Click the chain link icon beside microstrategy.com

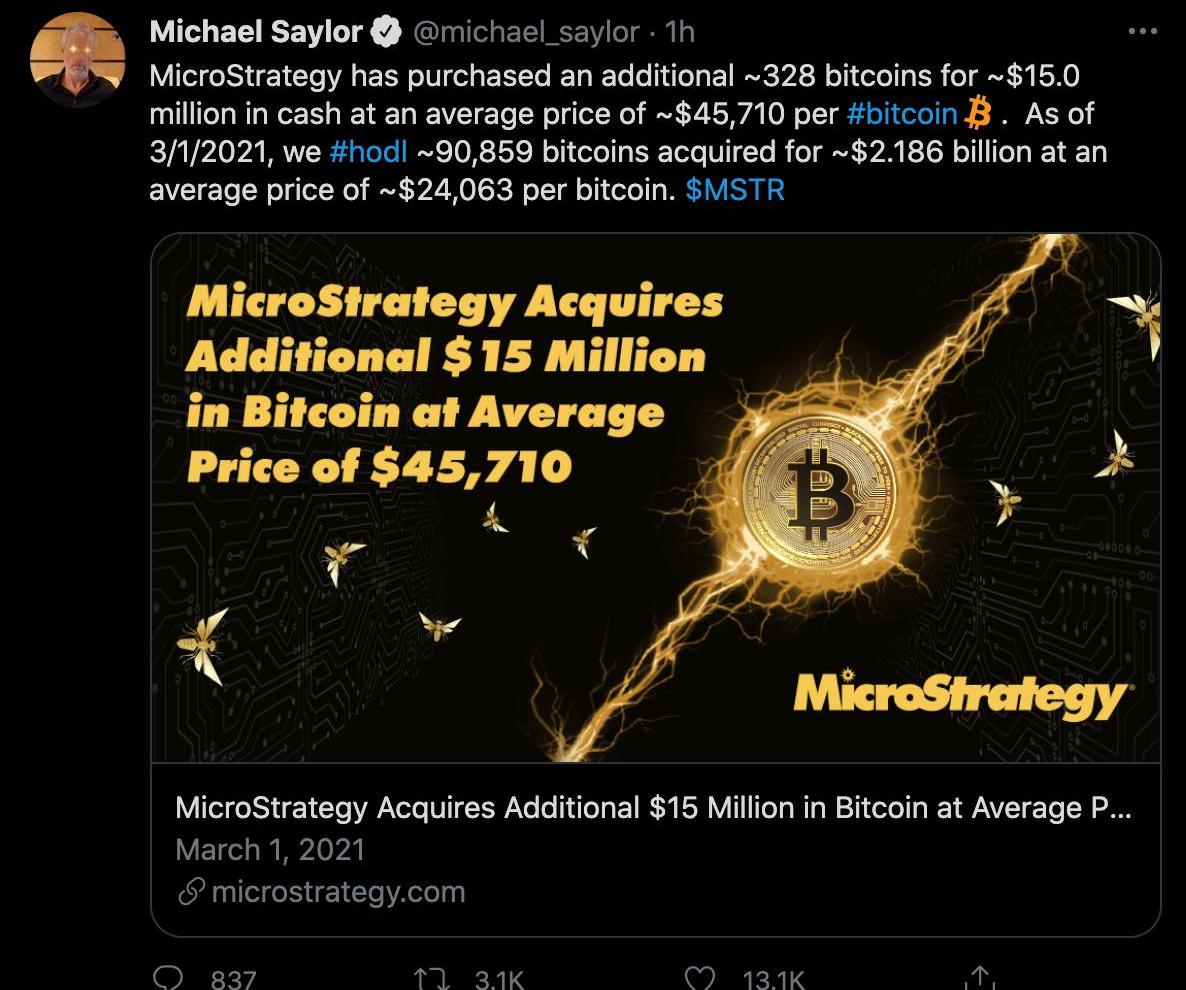click(190, 891)
